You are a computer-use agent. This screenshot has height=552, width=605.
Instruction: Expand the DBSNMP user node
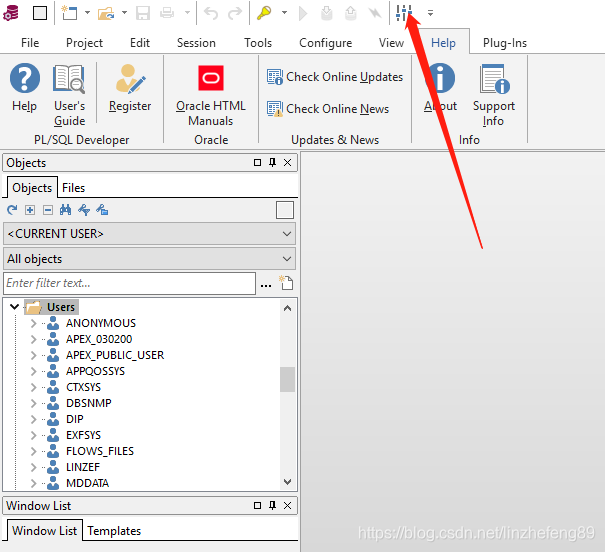(x=34, y=403)
